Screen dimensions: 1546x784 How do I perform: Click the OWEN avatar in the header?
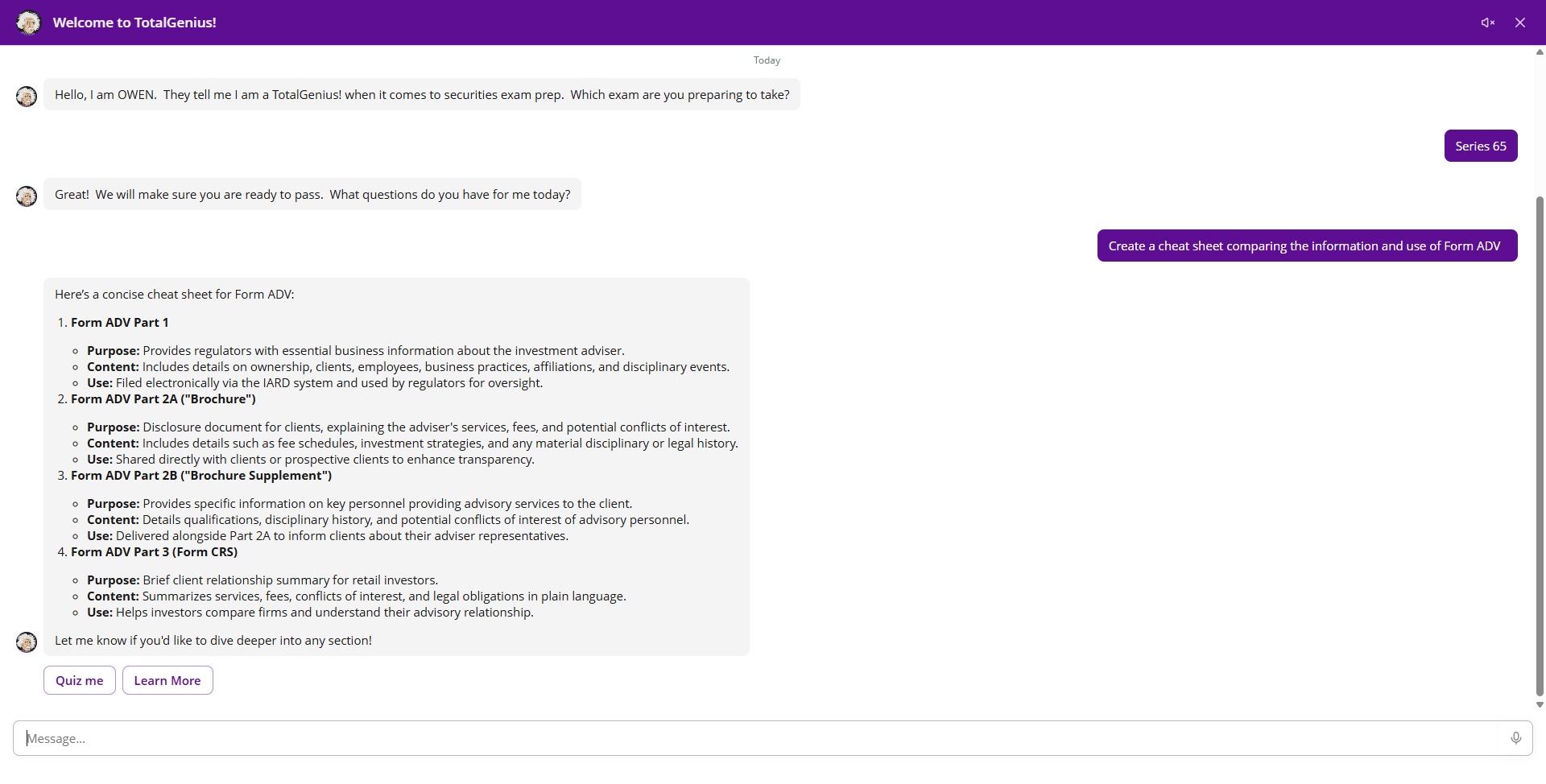(x=29, y=23)
